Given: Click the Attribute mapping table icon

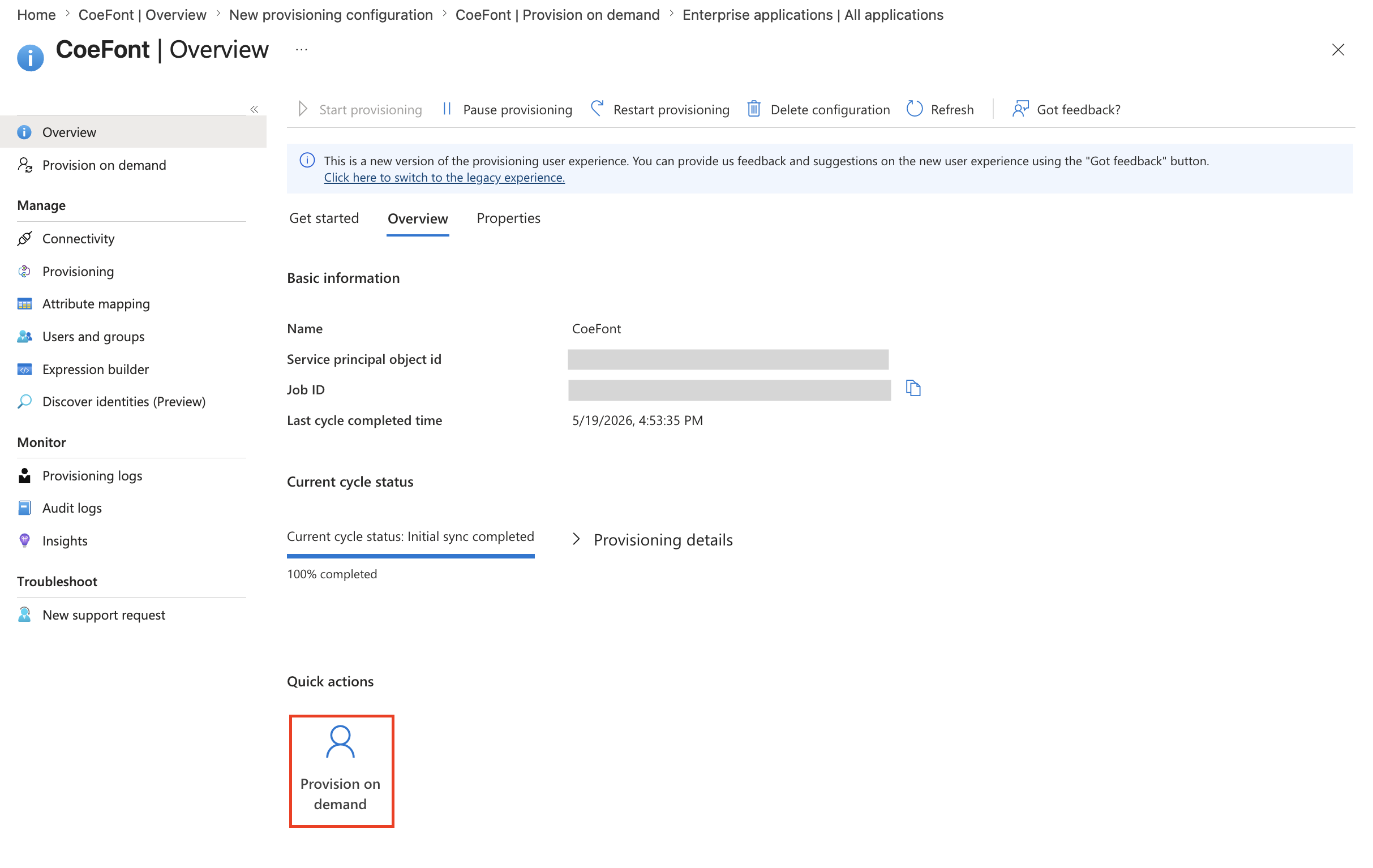Looking at the screenshot, I should [24, 304].
